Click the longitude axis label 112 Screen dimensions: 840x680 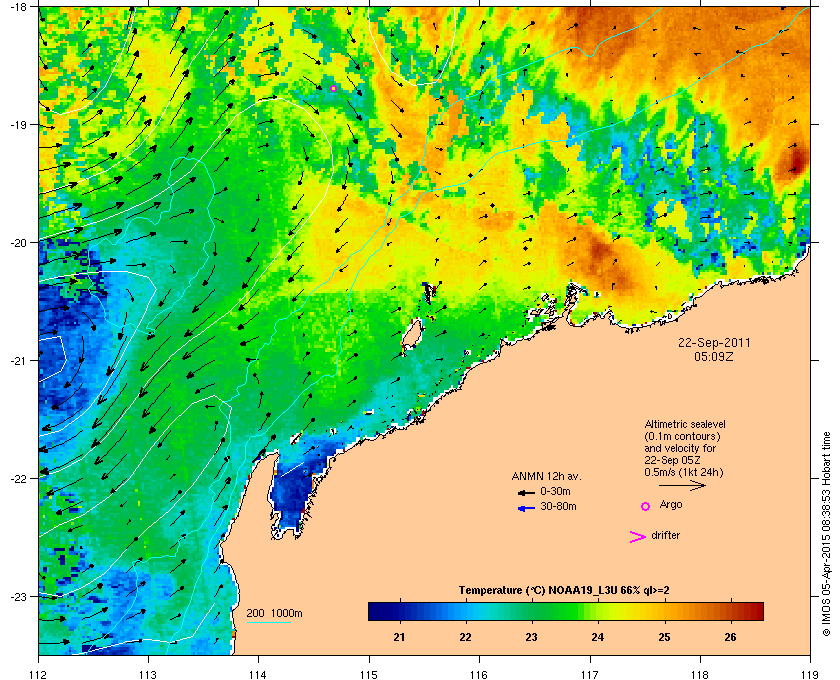(39, 674)
